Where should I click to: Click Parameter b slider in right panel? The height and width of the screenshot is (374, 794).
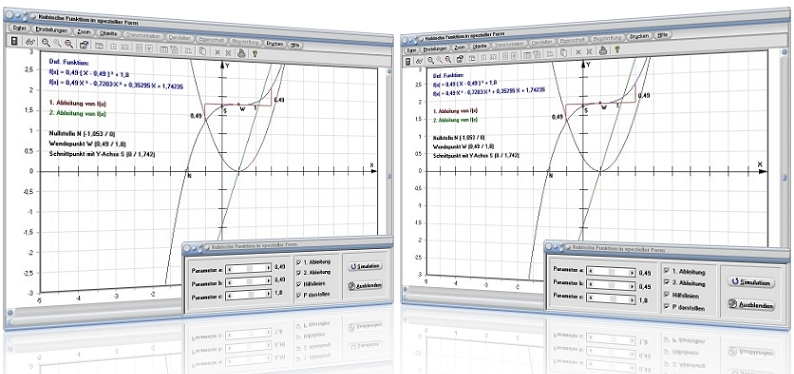[610, 285]
